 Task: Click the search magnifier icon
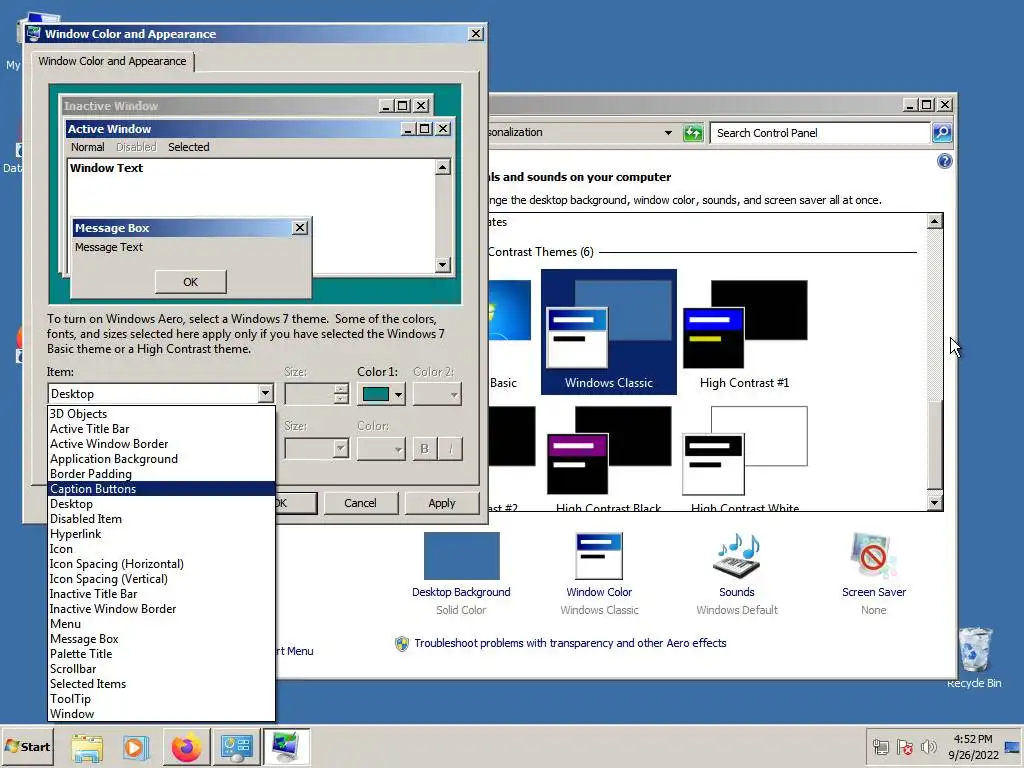coord(942,133)
